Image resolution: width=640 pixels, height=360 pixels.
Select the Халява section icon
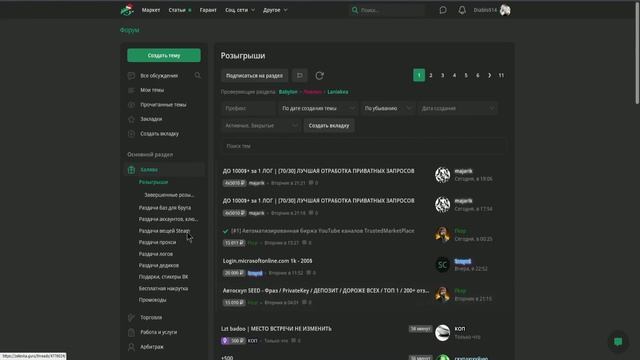[131, 170]
